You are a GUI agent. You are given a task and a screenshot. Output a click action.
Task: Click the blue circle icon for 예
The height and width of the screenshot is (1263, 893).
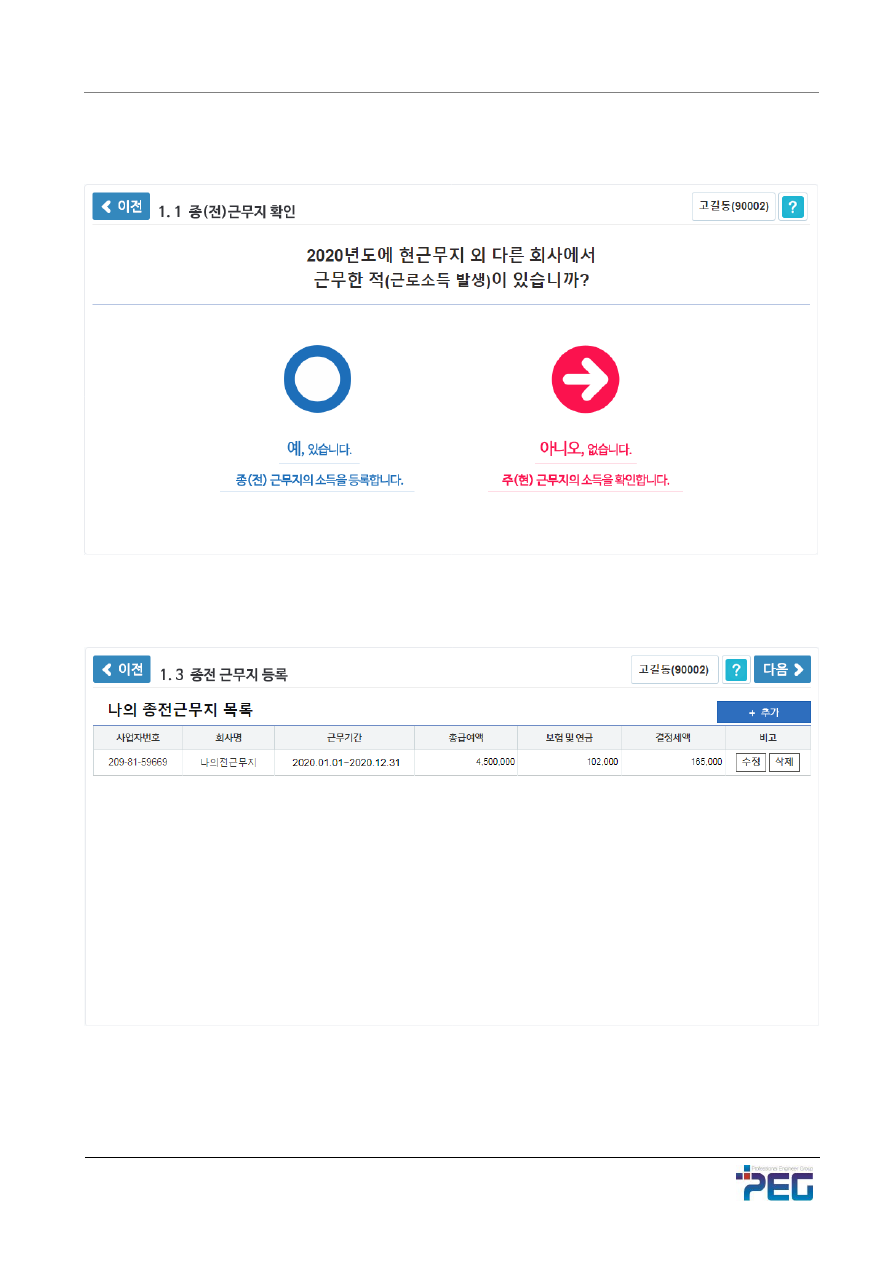317,380
